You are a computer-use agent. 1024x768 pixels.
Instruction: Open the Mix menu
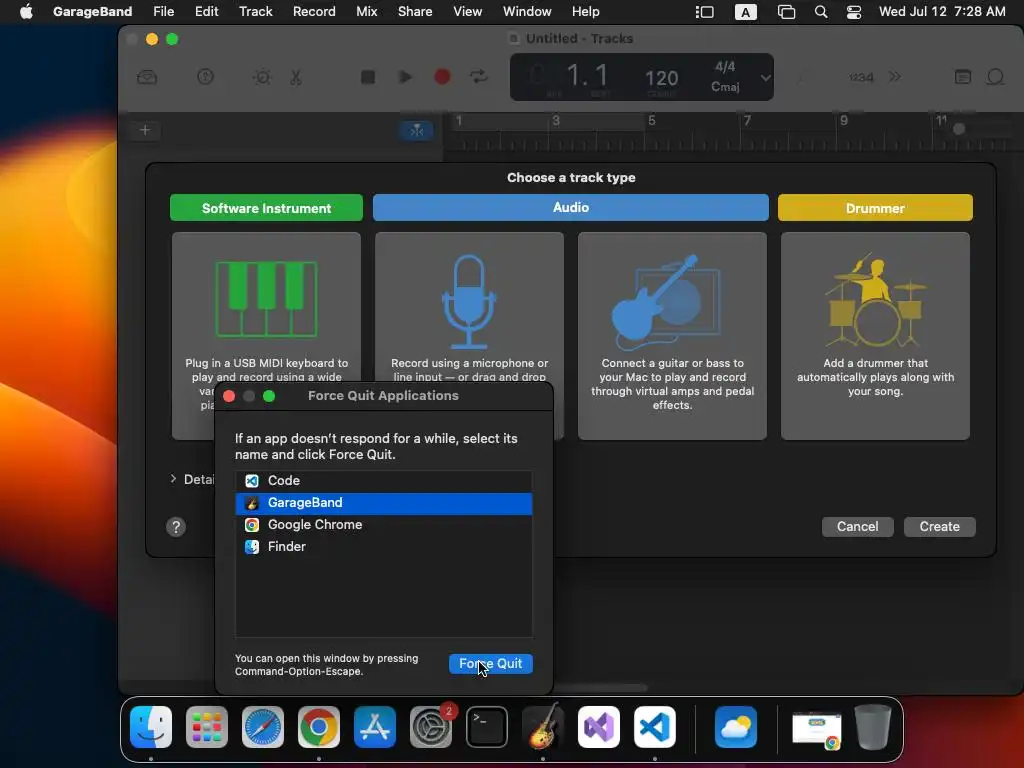[x=366, y=12]
